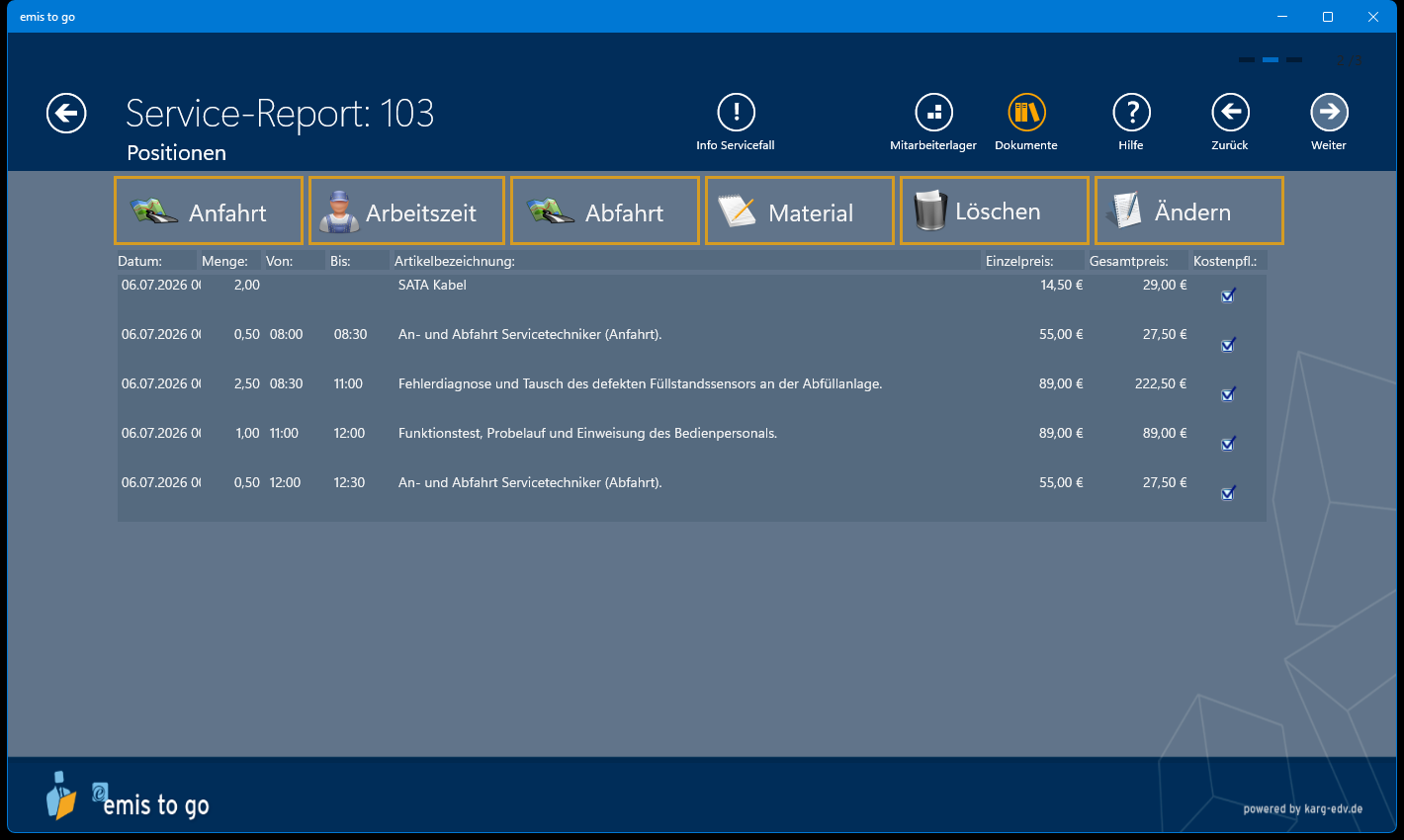Image resolution: width=1404 pixels, height=840 pixels.
Task: Select the Servicetechniker (Abfahrt) row description
Action: [530, 482]
